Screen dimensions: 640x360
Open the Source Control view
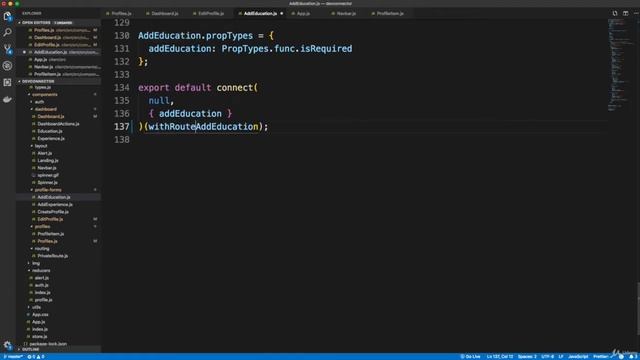coord(7,49)
